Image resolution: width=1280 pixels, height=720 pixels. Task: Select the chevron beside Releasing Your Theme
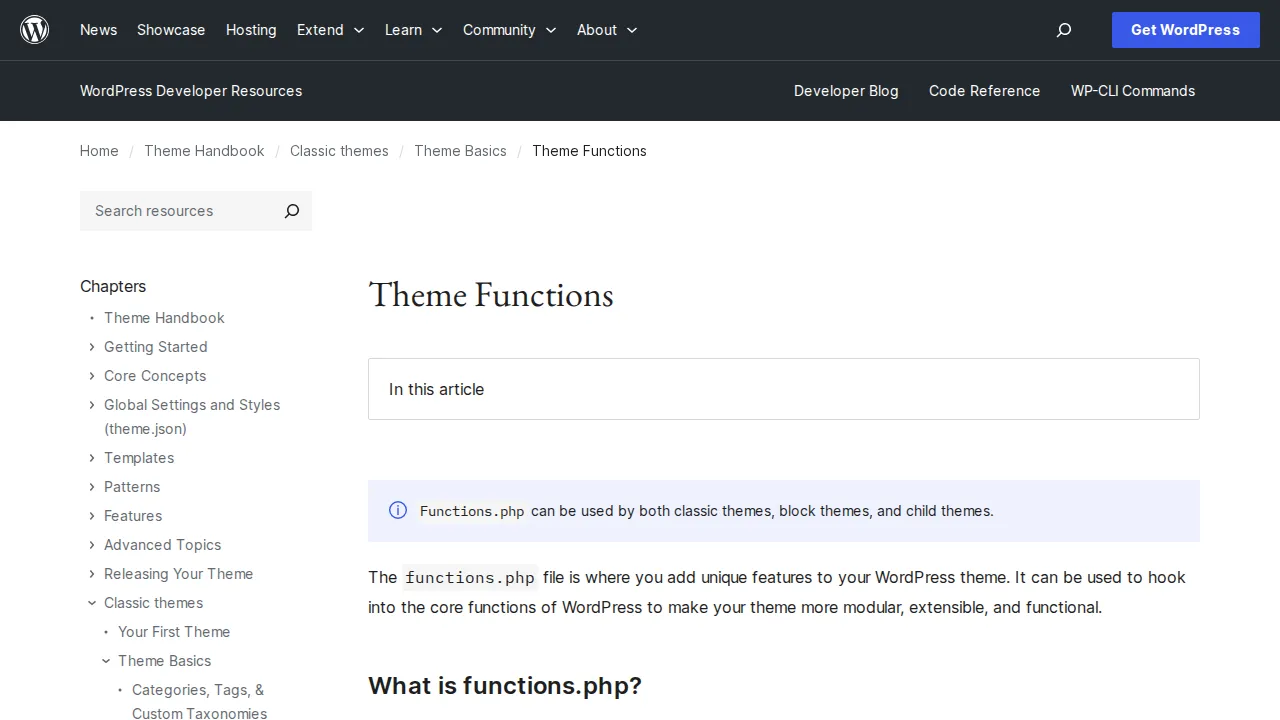(91, 574)
